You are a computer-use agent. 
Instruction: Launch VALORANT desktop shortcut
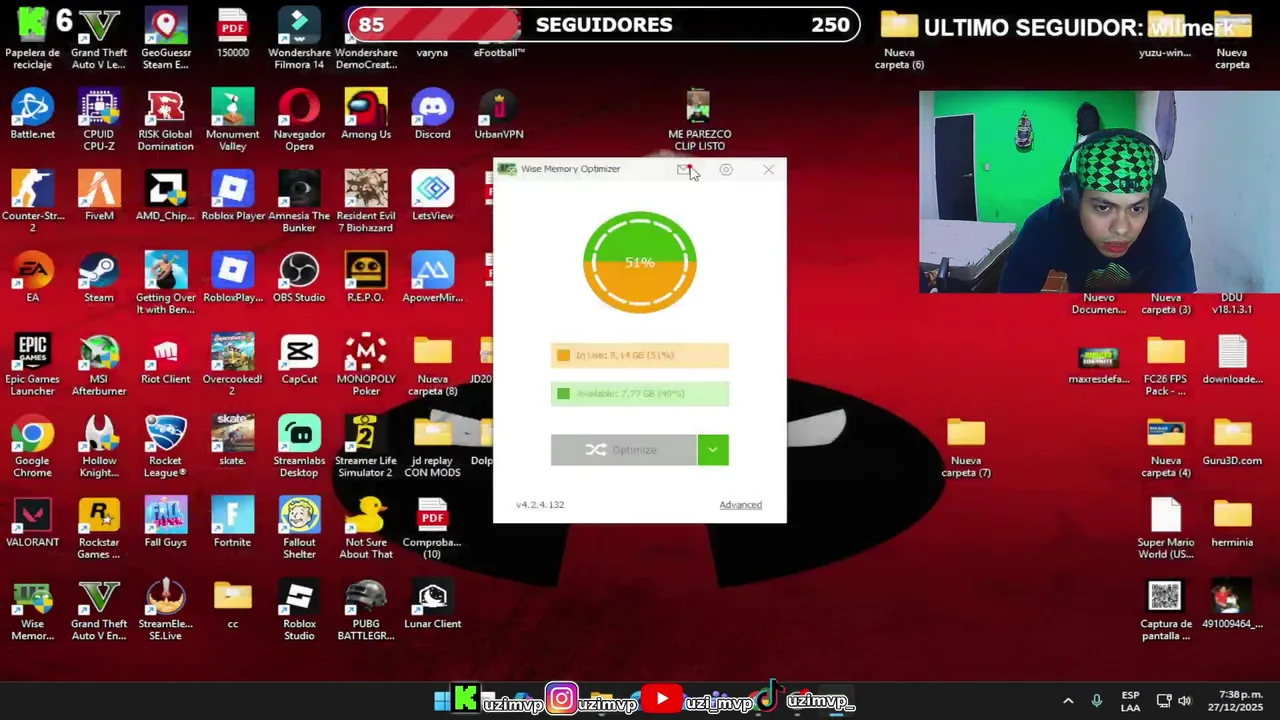pyautogui.click(x=33, y=523)
